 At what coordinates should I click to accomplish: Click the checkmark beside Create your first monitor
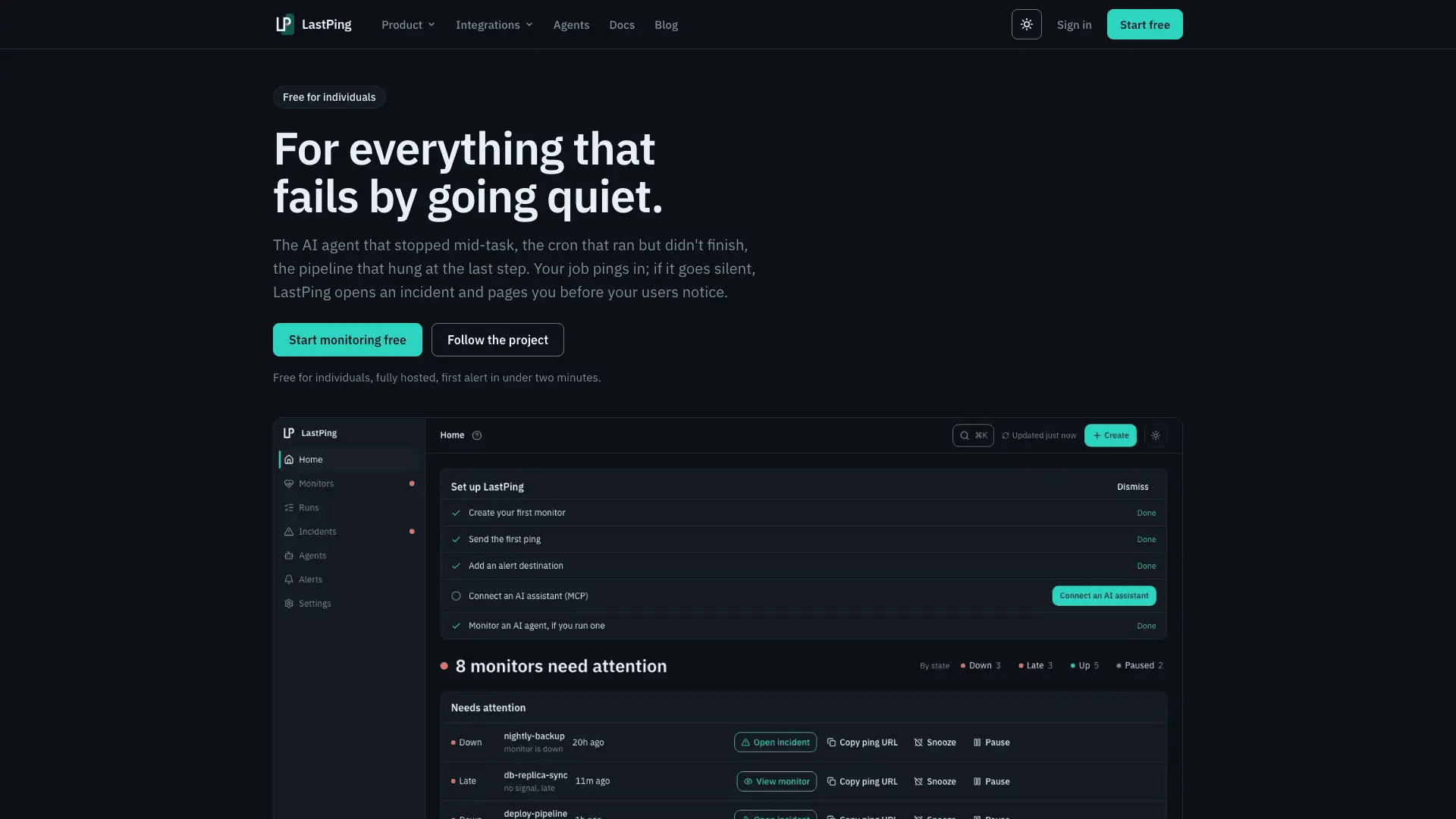click(x=457, y=513)
